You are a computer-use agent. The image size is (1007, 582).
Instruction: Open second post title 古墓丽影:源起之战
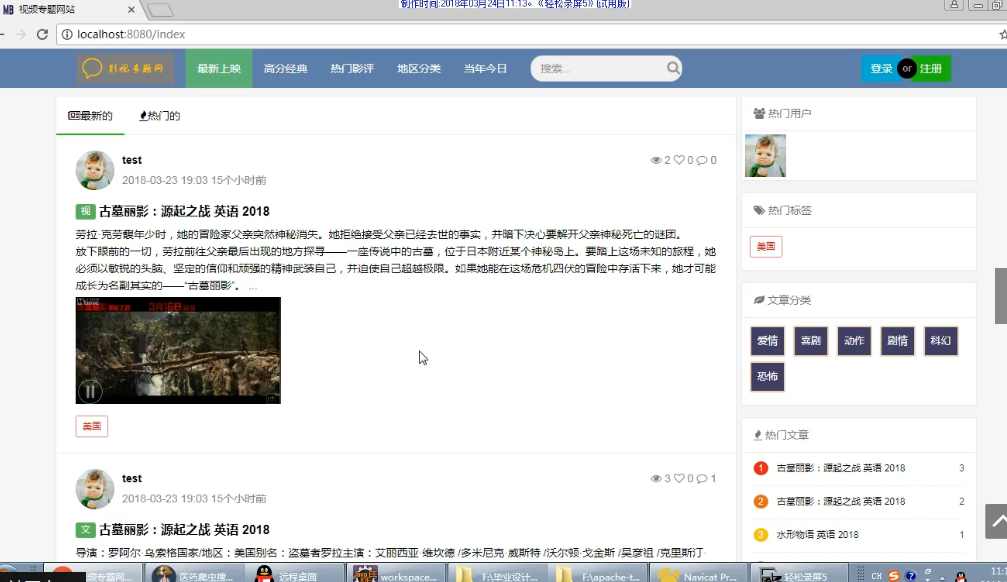tap(184, 530)
